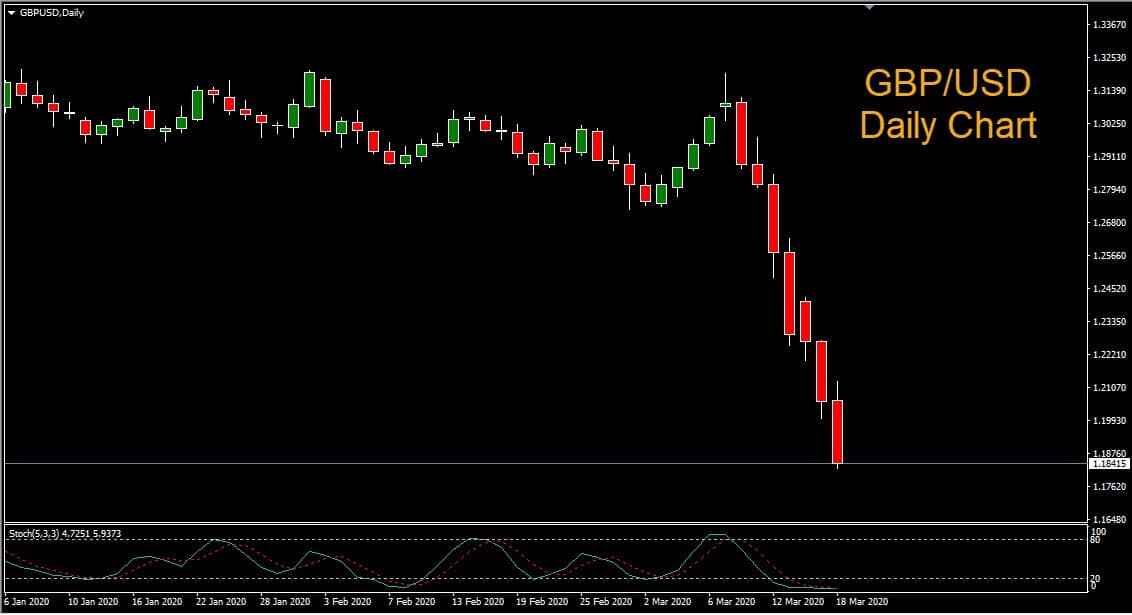Click the 1.33670 price scale label
The height and width of the screenshot is (615, 1132).
pos(1108,25)
